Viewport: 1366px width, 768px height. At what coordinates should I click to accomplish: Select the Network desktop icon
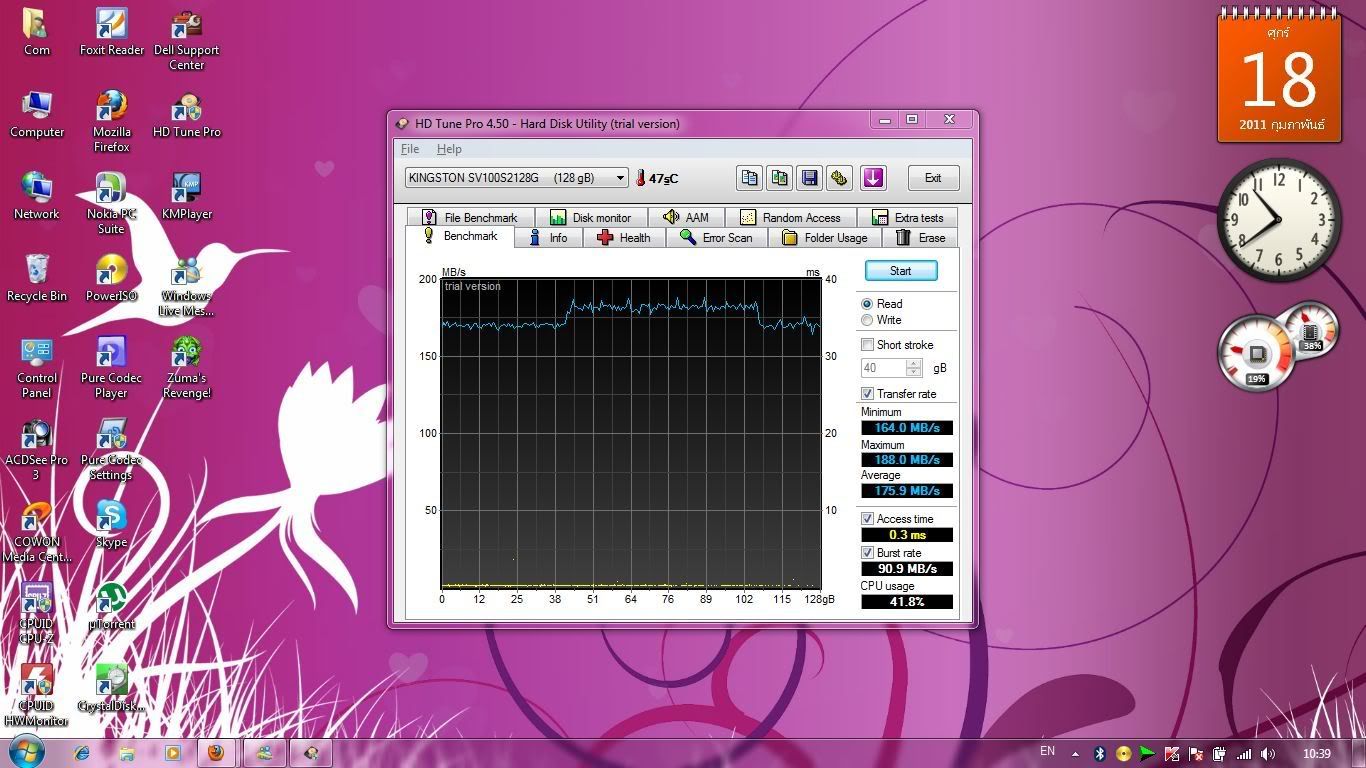click(37, 197)
